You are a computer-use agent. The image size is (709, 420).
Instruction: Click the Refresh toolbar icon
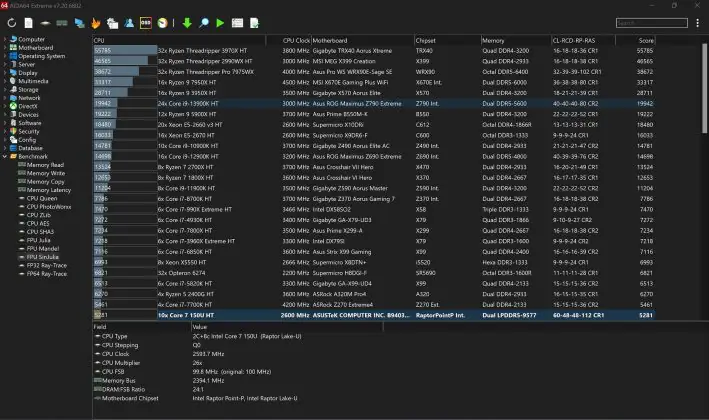(x=12, y=23)
